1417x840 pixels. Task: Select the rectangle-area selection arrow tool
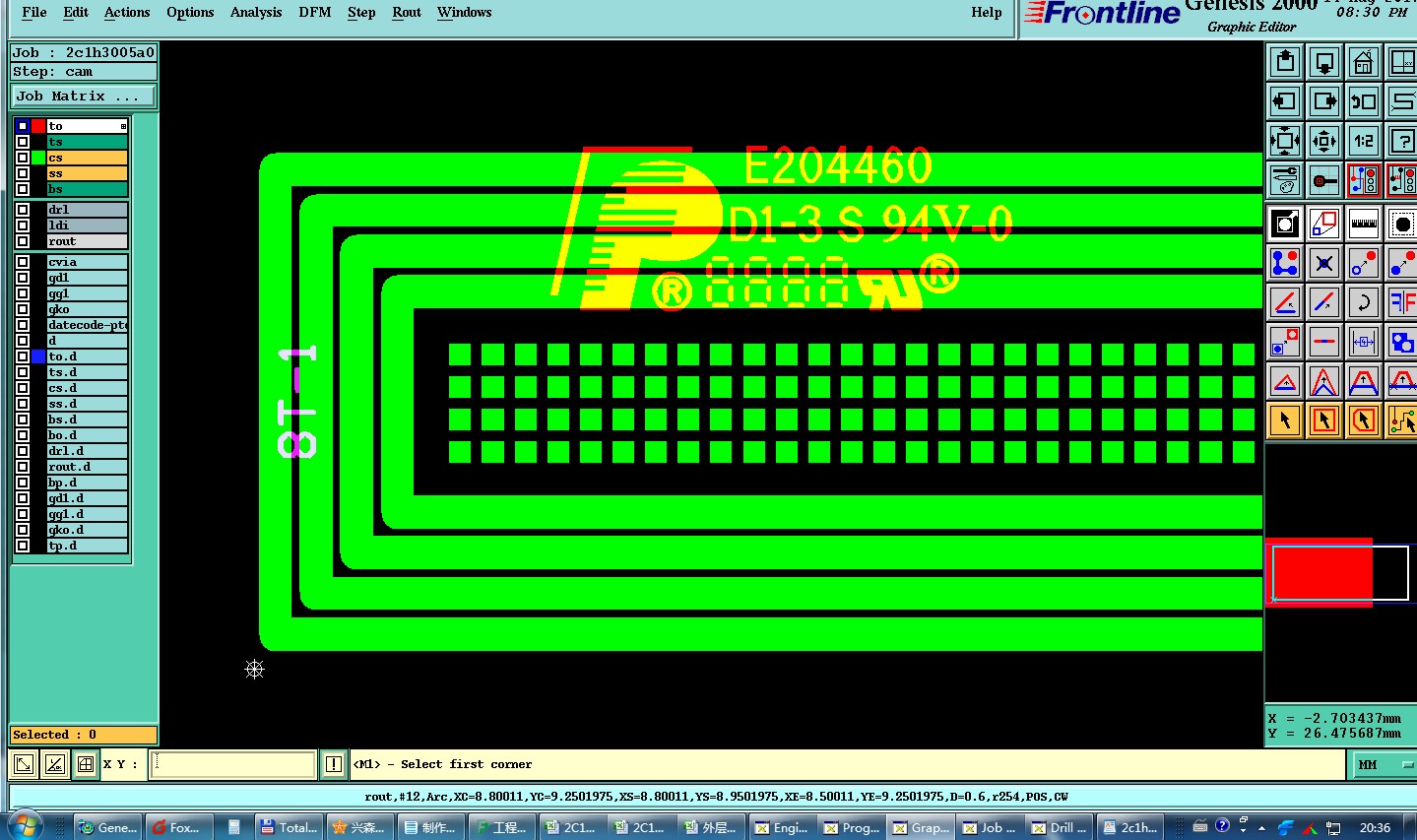(1324, 421)
